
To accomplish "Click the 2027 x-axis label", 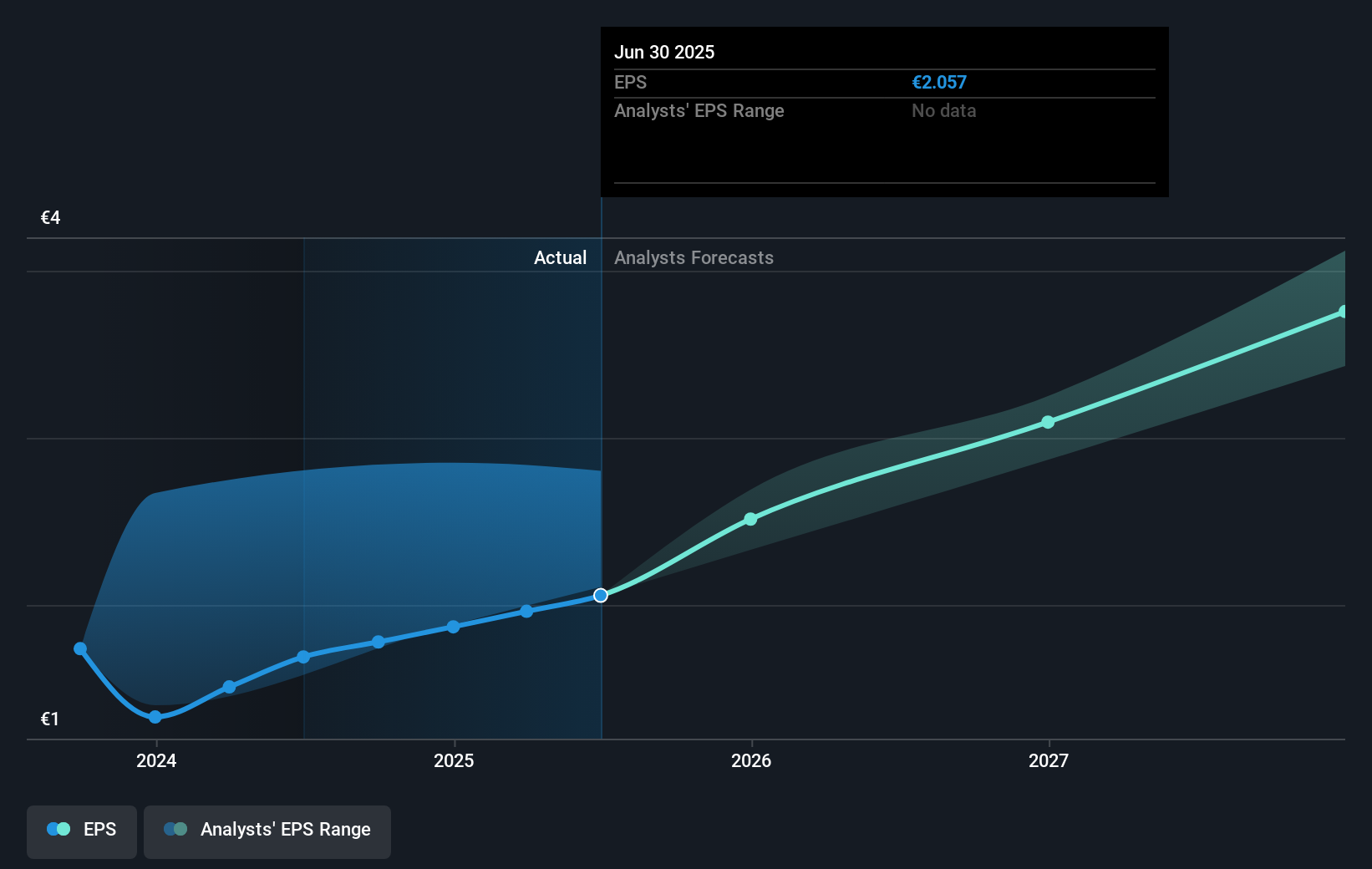I will pyautogui.click(x=1049, y=760).
